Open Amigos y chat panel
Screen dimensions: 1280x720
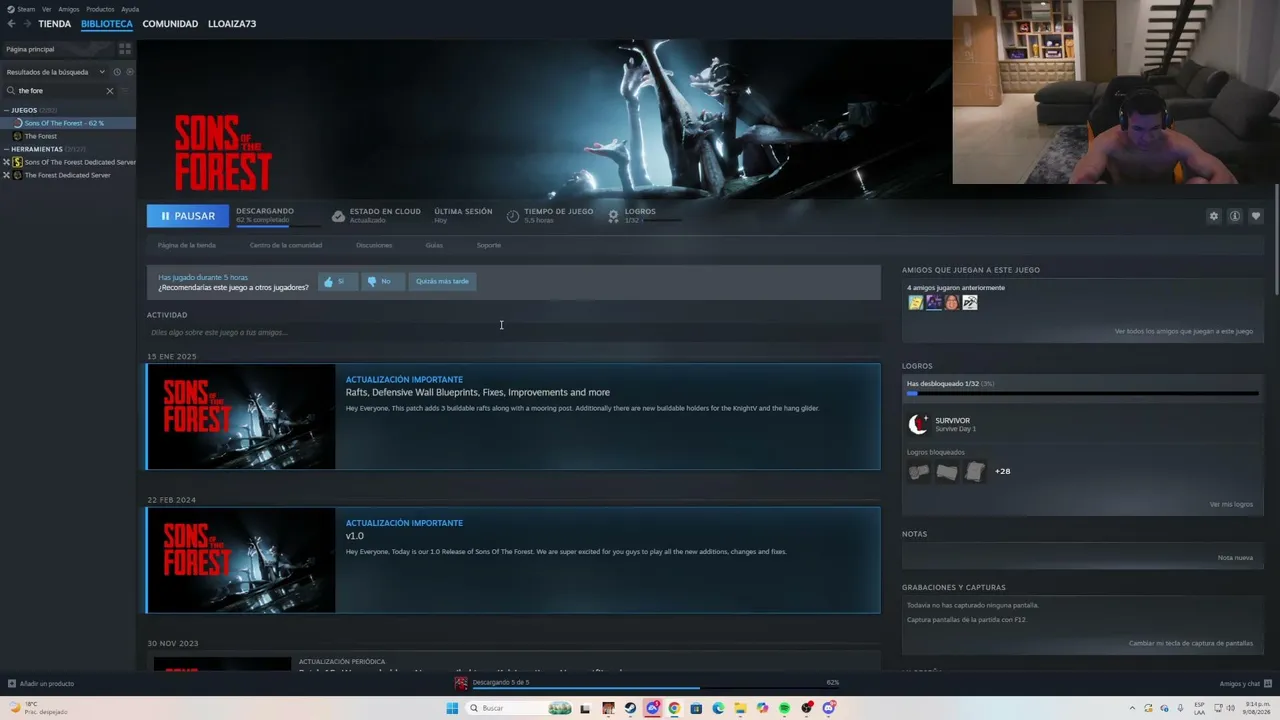tap(1245, 684)
